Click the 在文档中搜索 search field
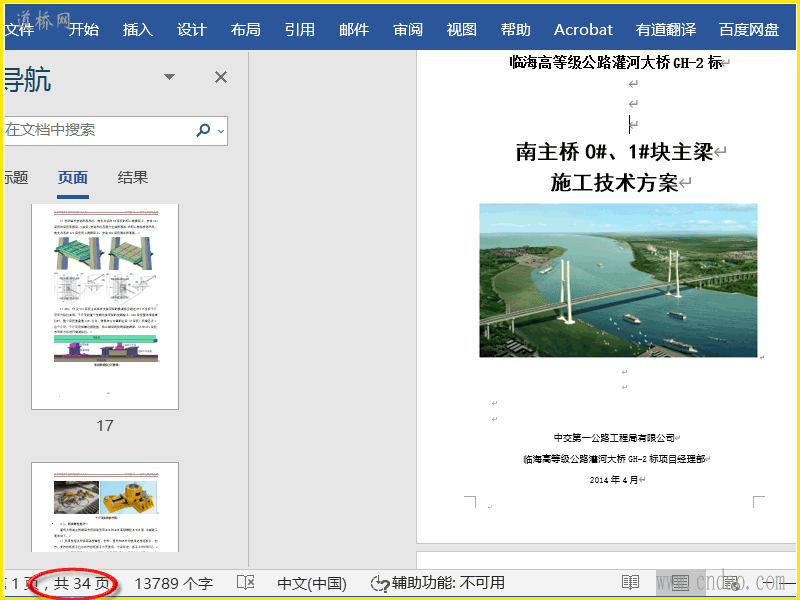Screen dimensions: 800x600 coord(95,130)
